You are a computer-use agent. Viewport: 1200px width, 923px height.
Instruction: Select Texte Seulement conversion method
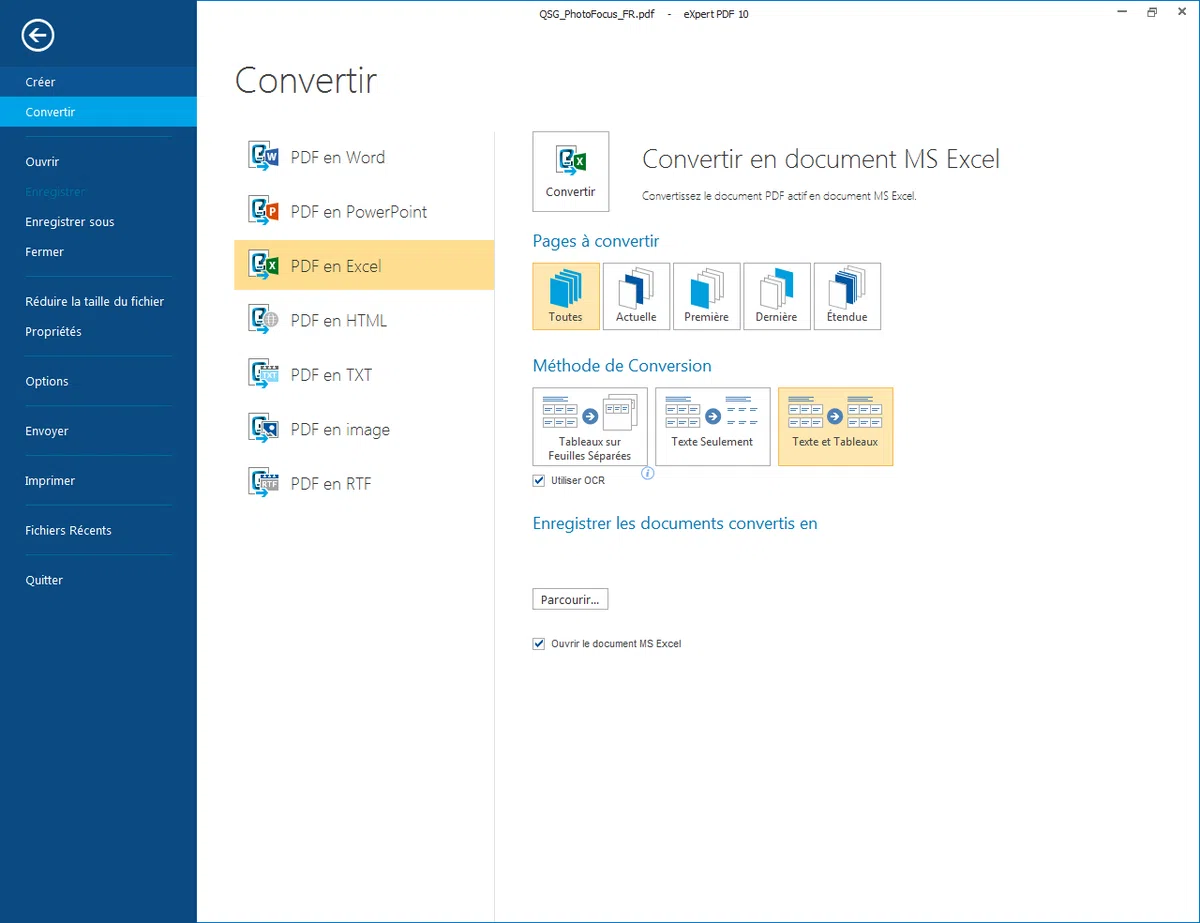point(713,427)
